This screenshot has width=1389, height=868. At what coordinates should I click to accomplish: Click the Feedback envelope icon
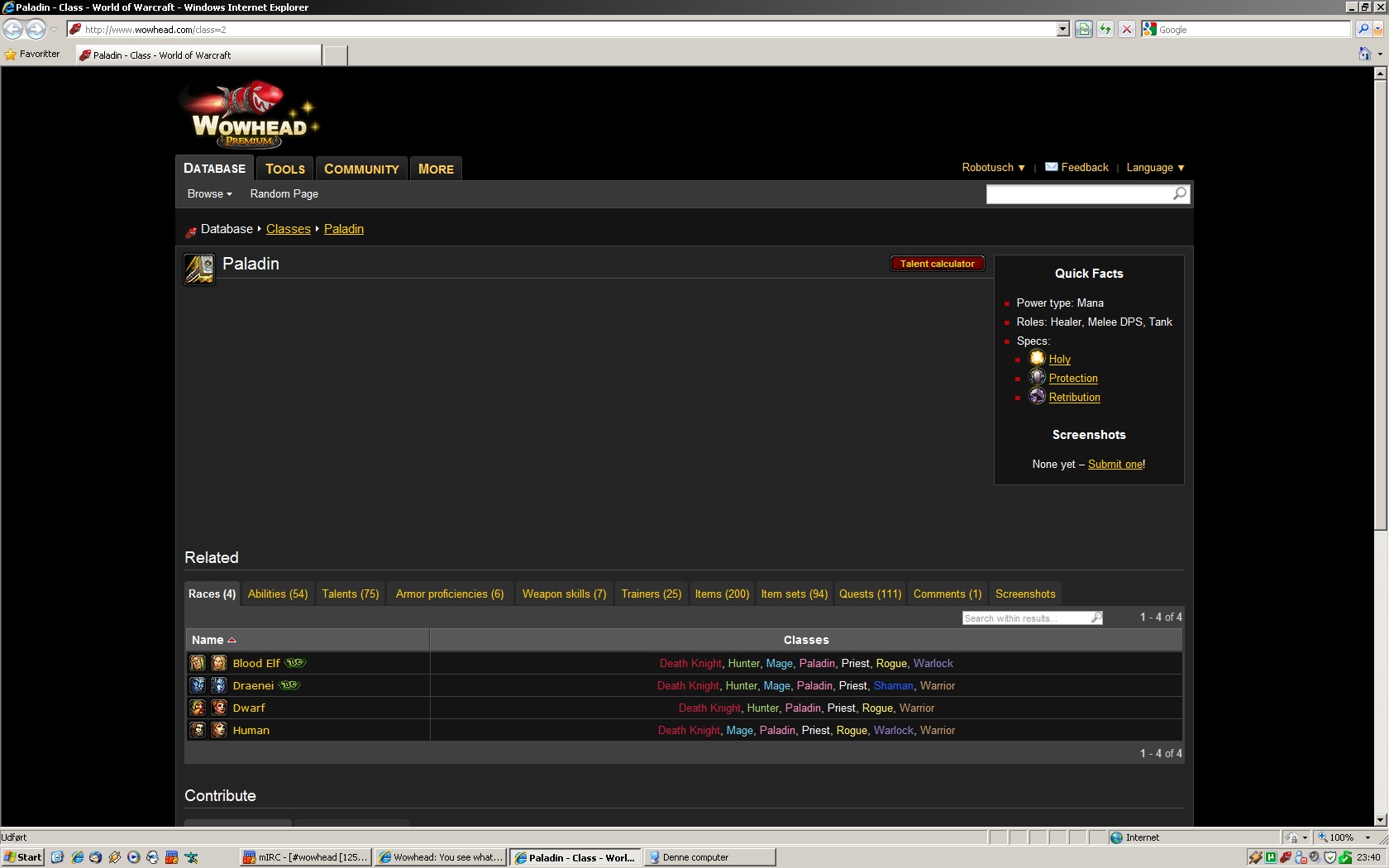click(1051, 167)
